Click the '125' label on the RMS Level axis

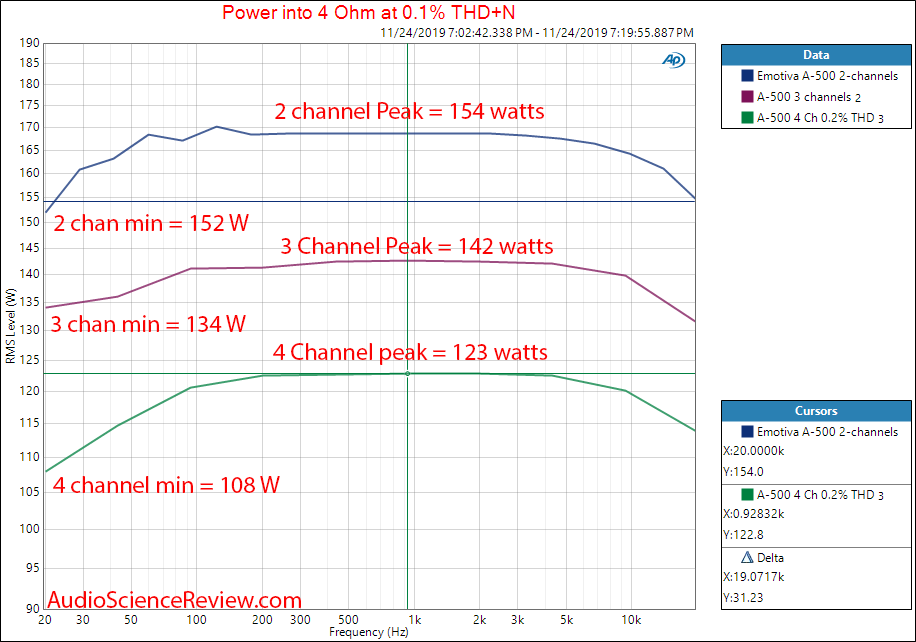click(29, 360)
